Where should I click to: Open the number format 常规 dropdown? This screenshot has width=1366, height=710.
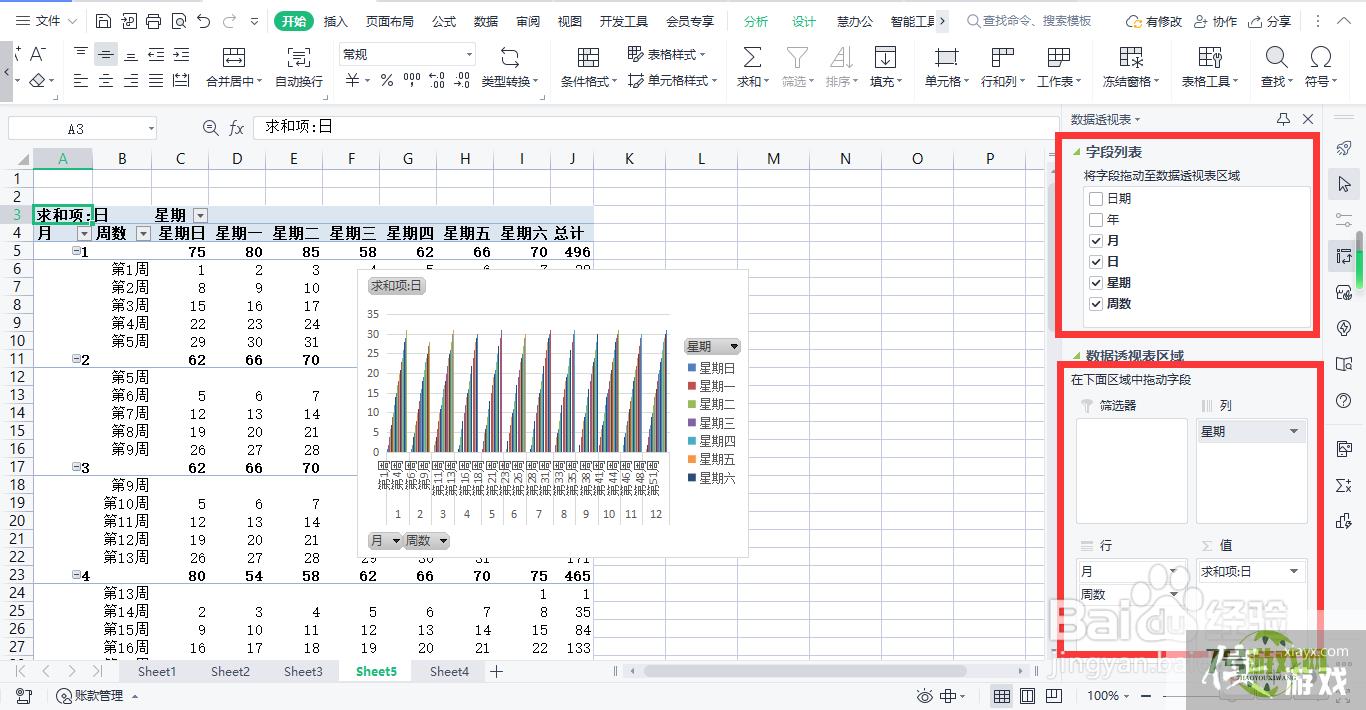coord(469,54)
